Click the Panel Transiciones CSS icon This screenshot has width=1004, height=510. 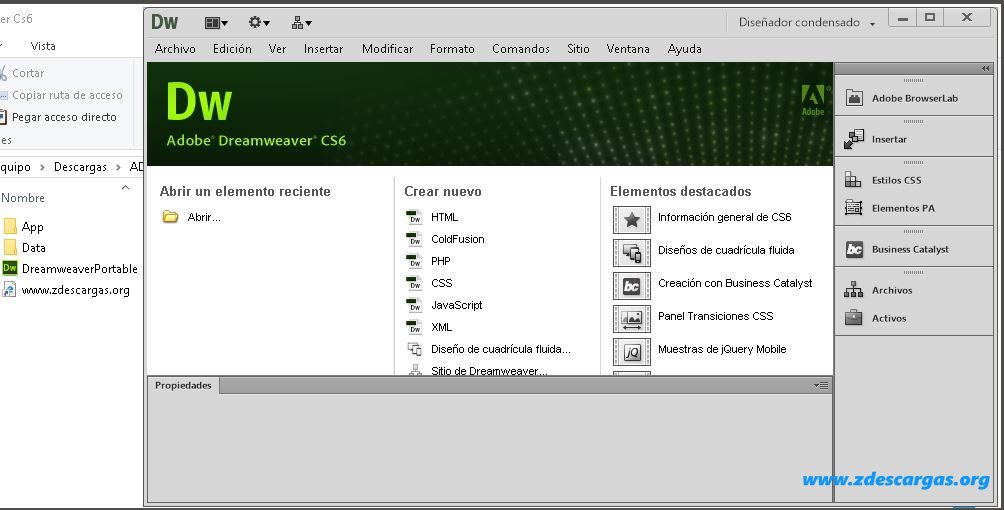[x=631, y=319]
